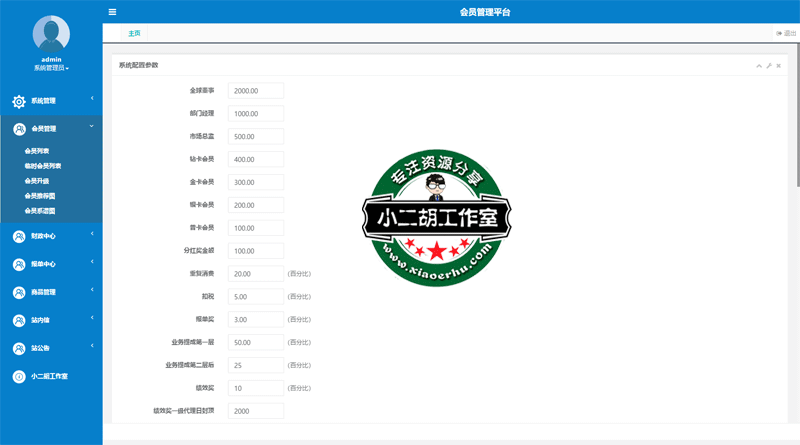This screenshot has width=800, height=445.
Task: Click the 商品管理 sidebar icon
Action: pos(19,293)
